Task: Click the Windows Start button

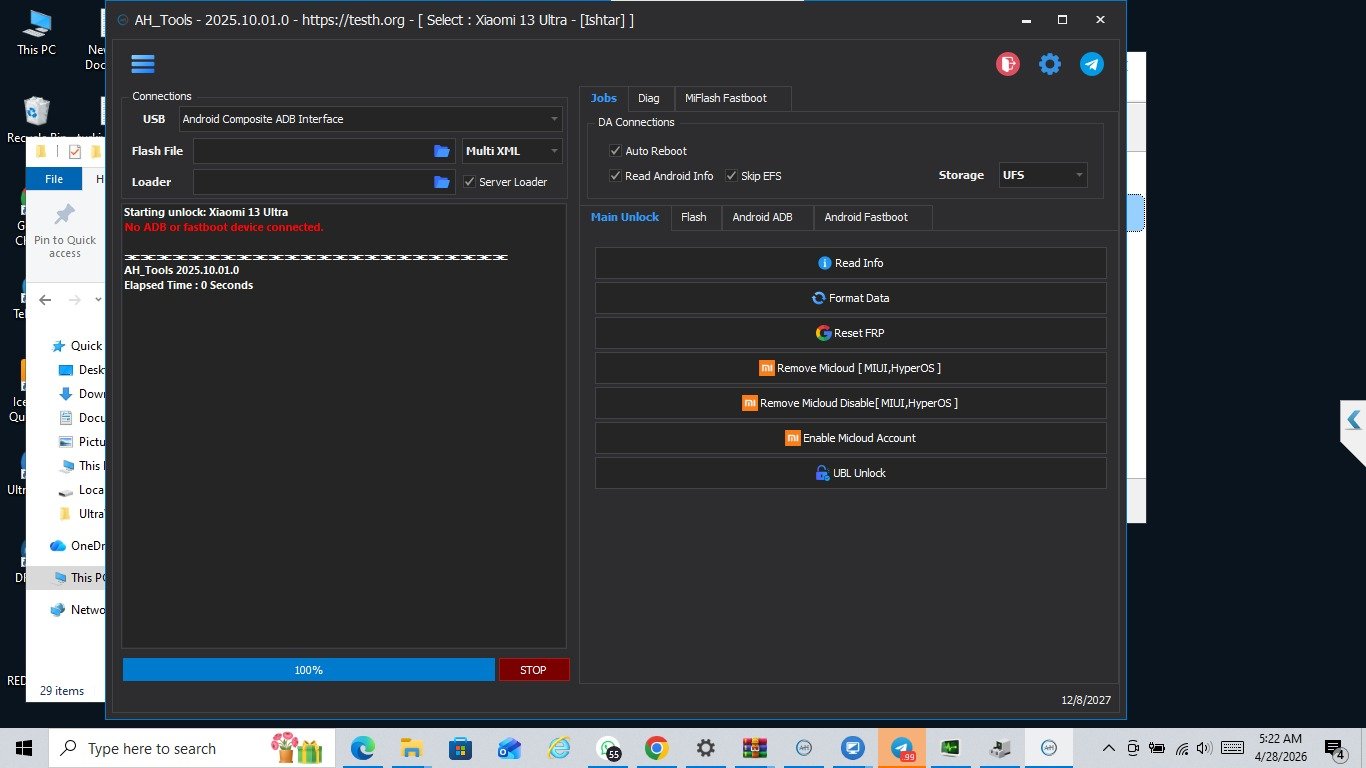Action: tap(24, 748)
